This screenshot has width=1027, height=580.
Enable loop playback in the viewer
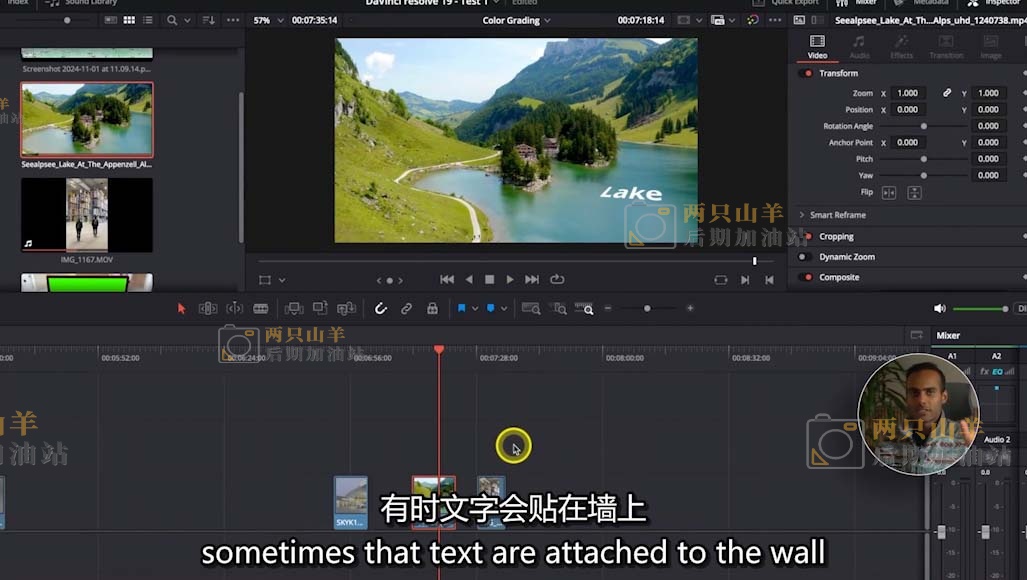click(x=557, y=280)
